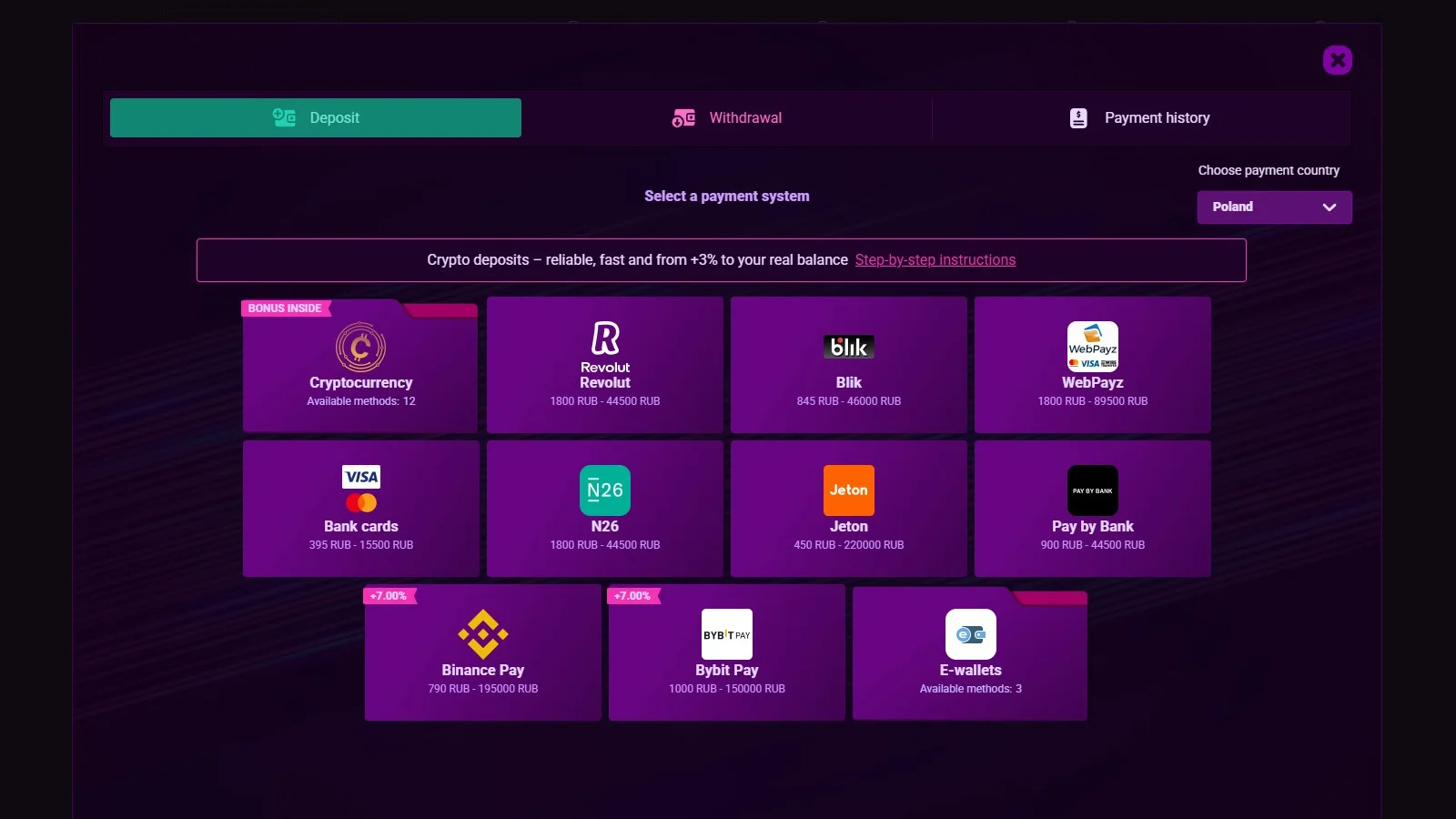Screen dimensions: 1456x819
Task: Click the Payment history receipt icon
Action: pos(1078,118)
